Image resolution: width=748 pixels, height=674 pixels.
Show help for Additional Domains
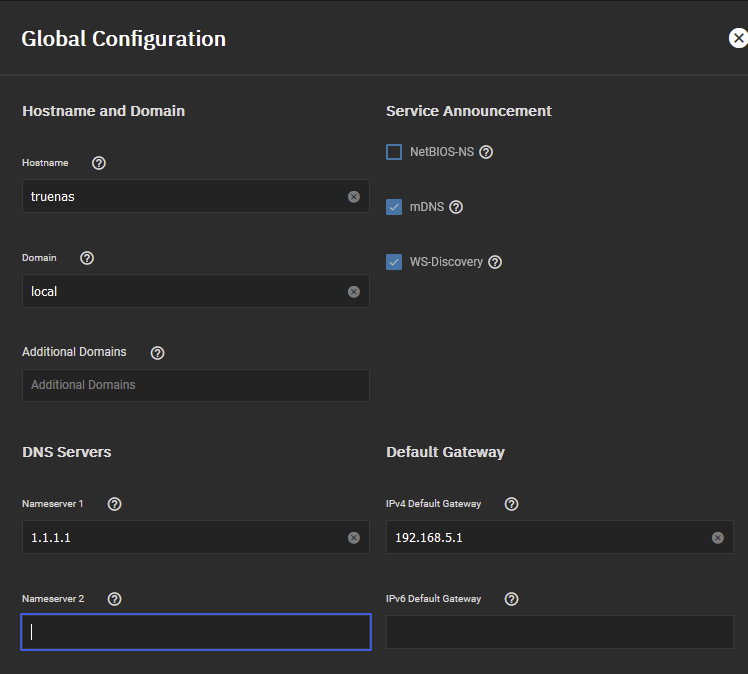tap(157, 353)
